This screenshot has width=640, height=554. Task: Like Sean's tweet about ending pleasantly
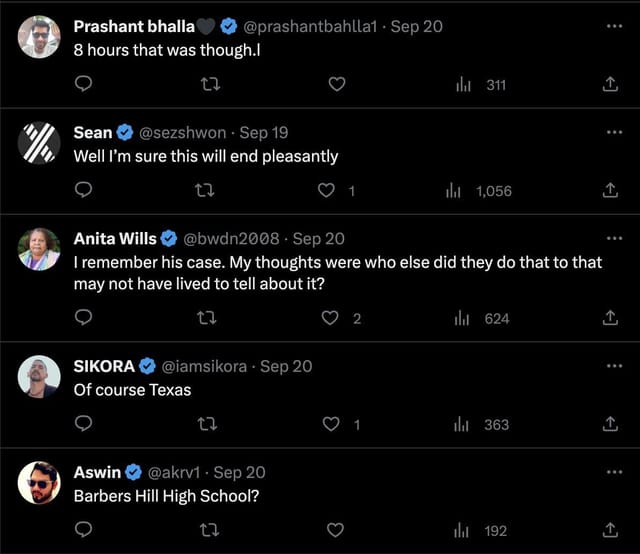[325, 191]
